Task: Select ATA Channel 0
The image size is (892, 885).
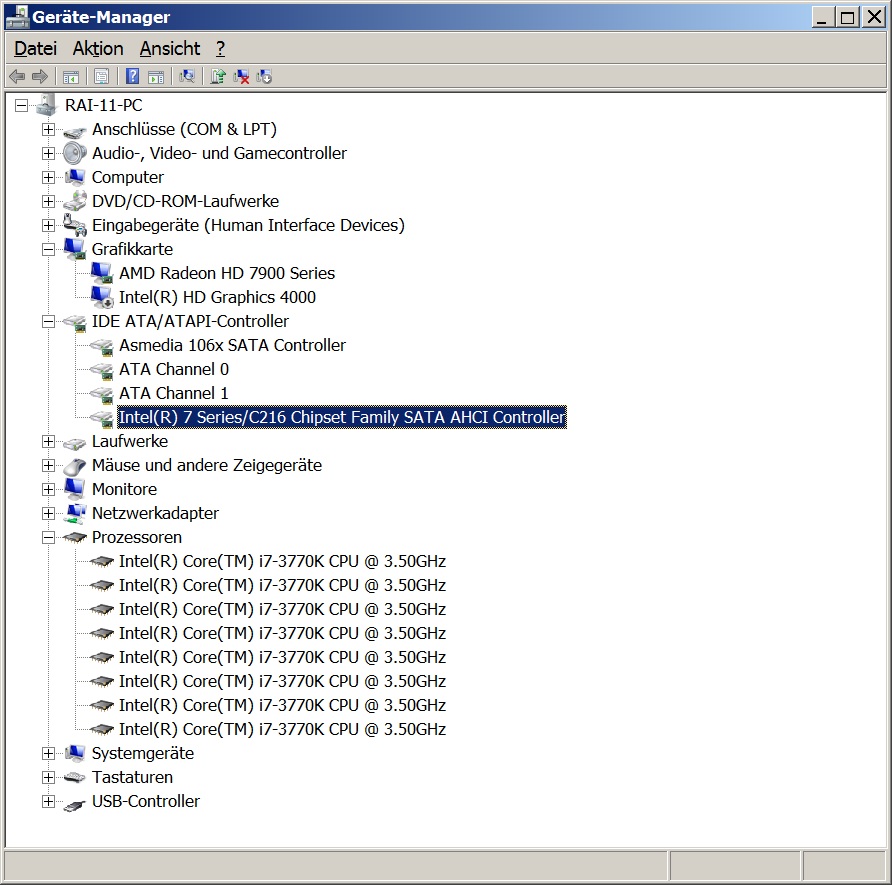Action: [174, 369]
